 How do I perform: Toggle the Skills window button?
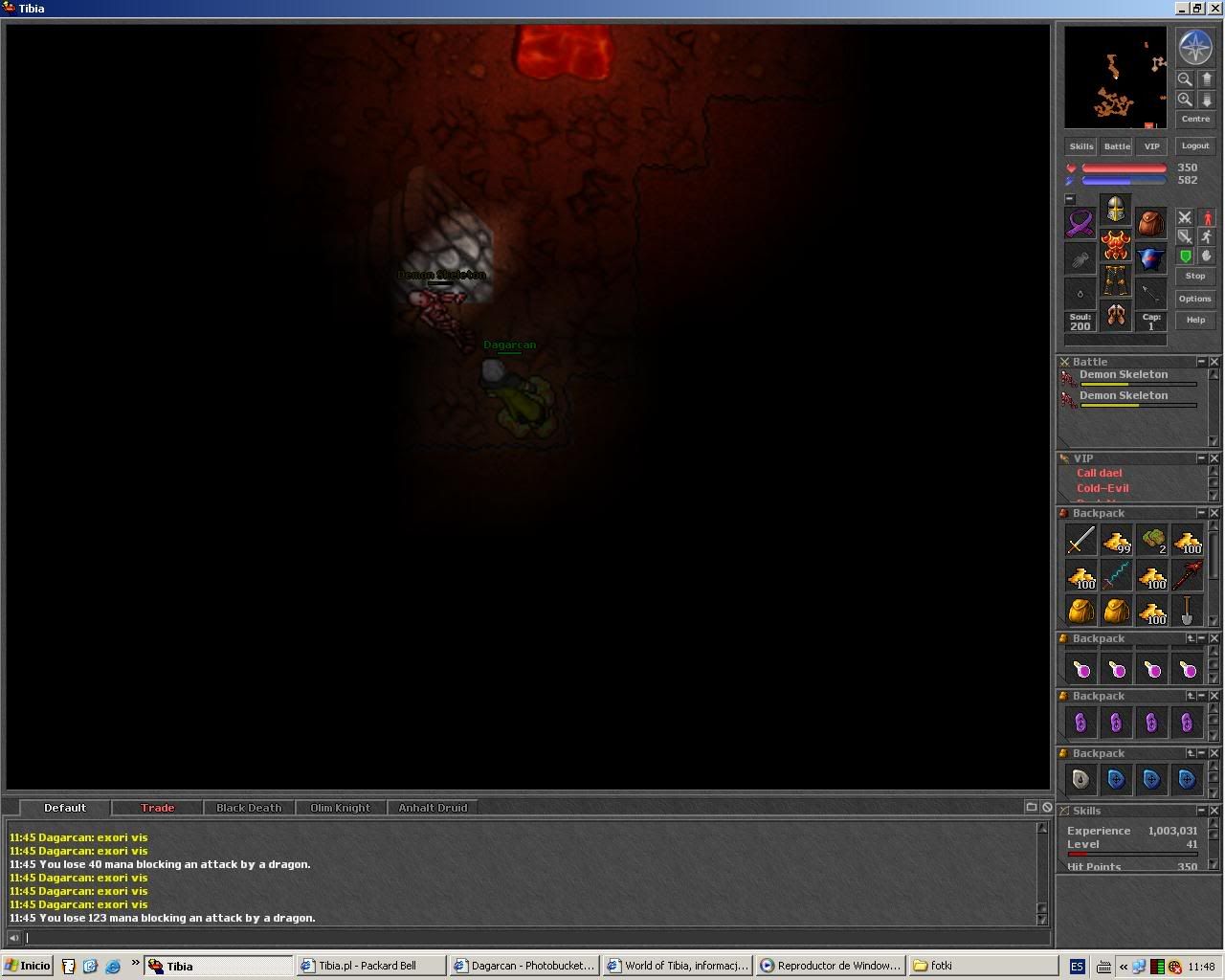1081,146
